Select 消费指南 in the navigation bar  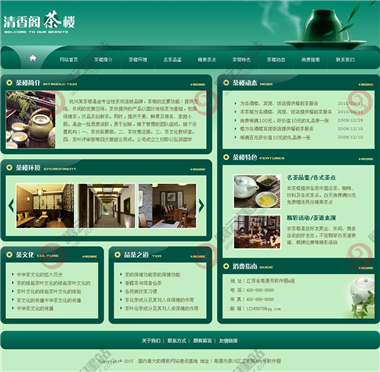tap(310, 60)
